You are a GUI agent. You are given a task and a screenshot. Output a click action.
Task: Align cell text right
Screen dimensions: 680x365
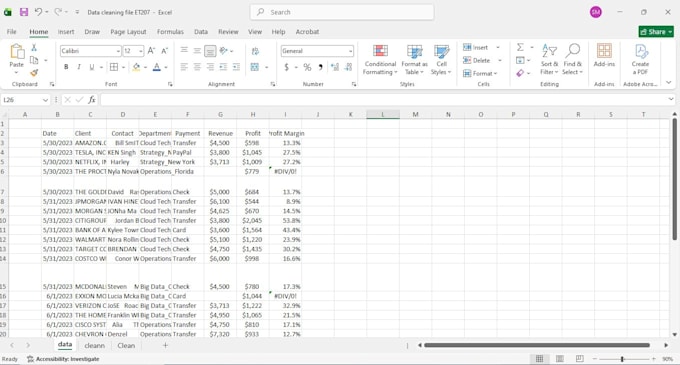[210, 67]
